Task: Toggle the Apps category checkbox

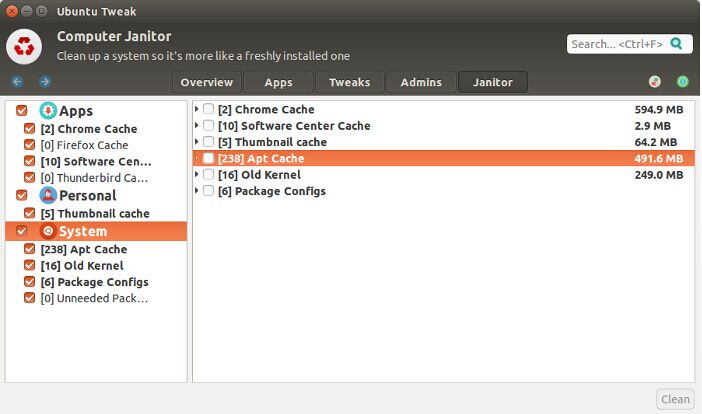Action: pyautogui.click(x=21, y=111)
